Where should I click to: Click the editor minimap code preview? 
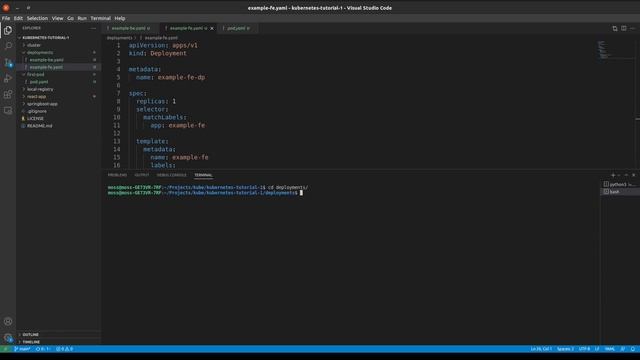pyautogui.click(x=604, y=49)
